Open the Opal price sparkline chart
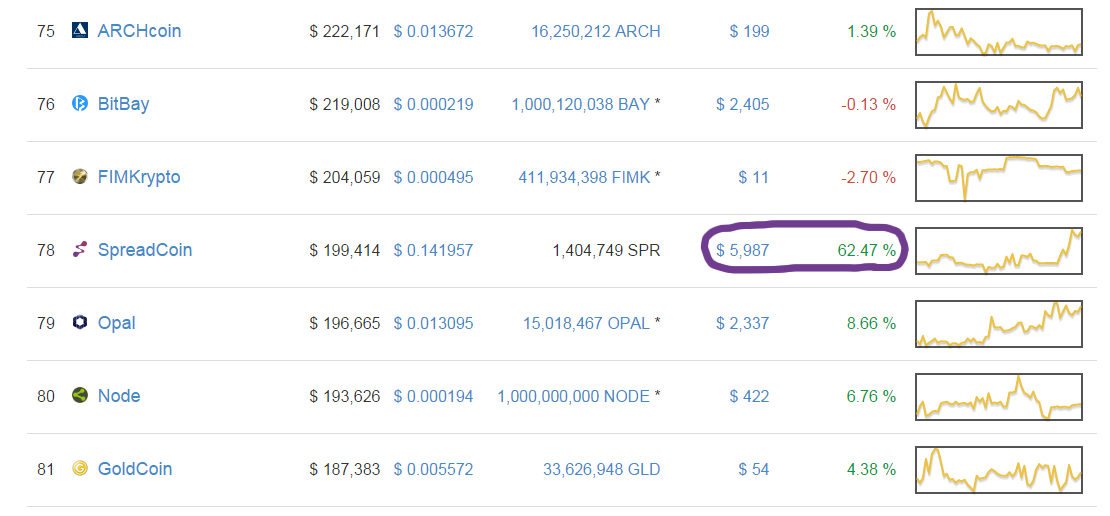This screenshot has height=516, width=1110. point(999,323)
